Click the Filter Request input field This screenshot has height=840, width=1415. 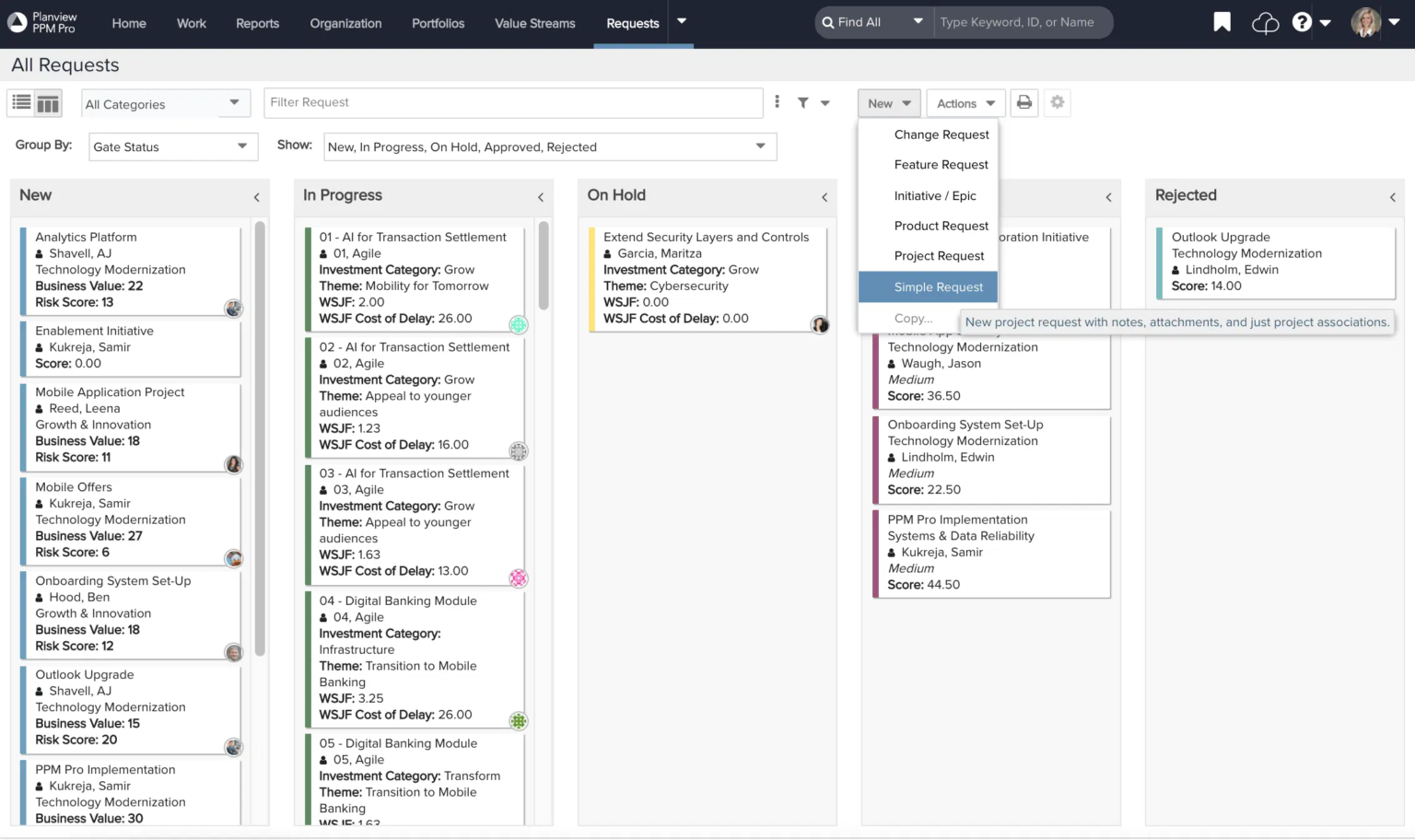point(513,102)
